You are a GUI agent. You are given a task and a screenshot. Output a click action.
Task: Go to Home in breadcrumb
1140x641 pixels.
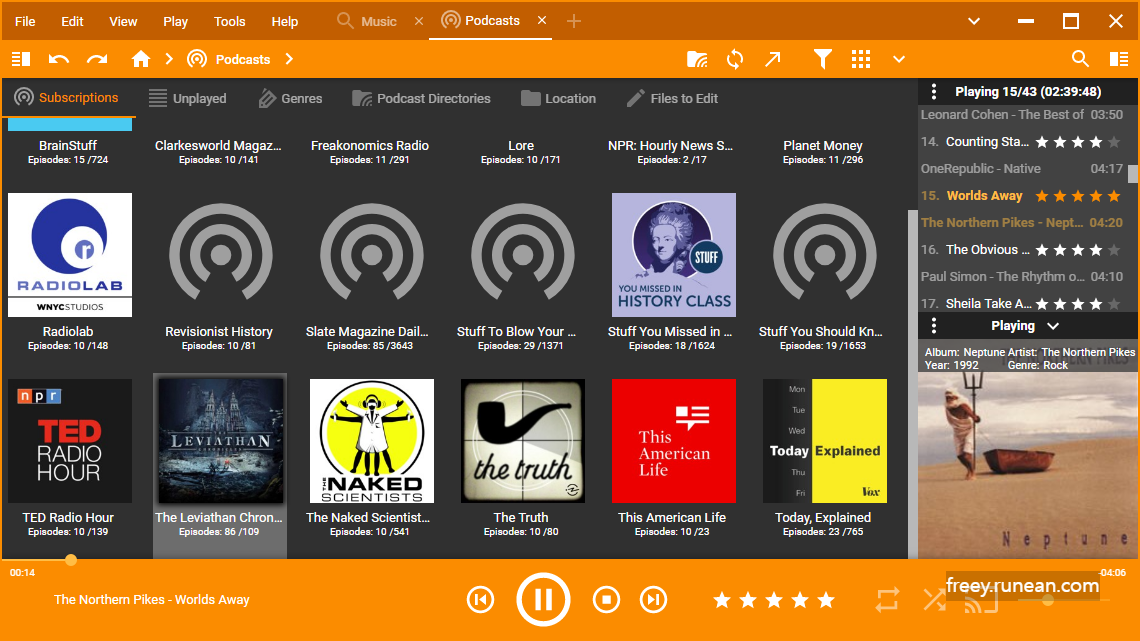pos(140,59)
